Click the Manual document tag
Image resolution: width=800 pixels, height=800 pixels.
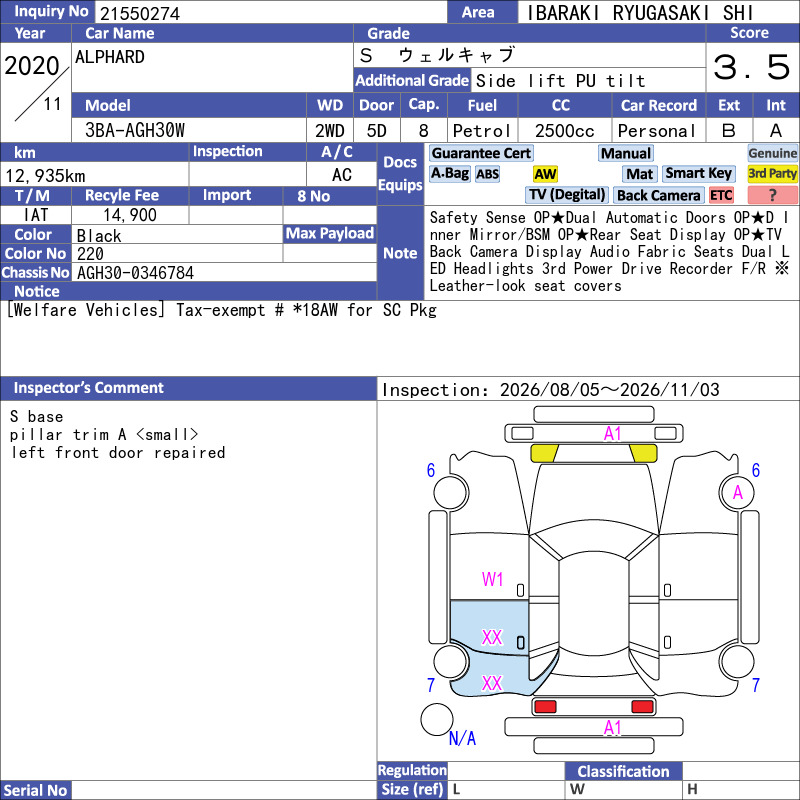[626, 153]
